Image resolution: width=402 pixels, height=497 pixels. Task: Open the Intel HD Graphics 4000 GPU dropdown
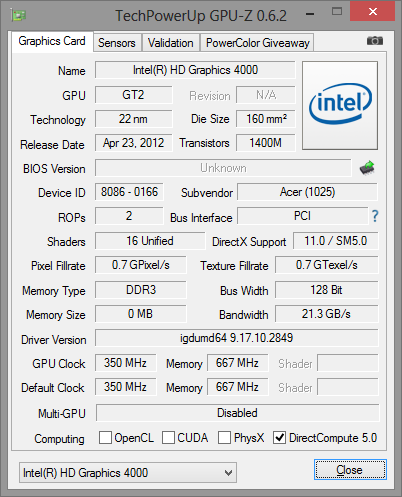click(128, 472)
